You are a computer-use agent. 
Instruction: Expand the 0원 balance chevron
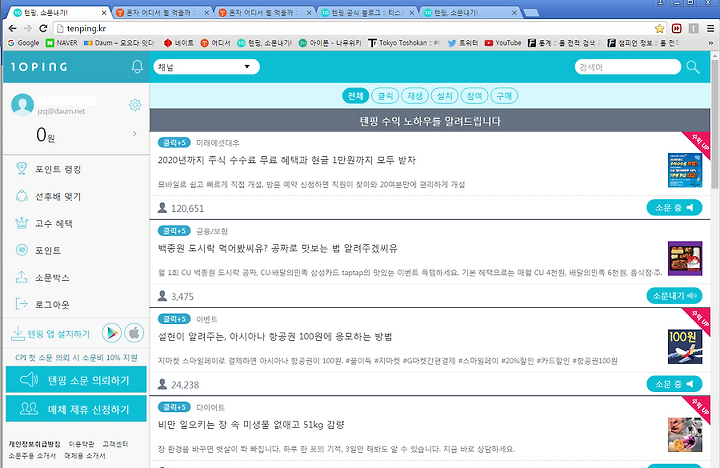(135, 134)
